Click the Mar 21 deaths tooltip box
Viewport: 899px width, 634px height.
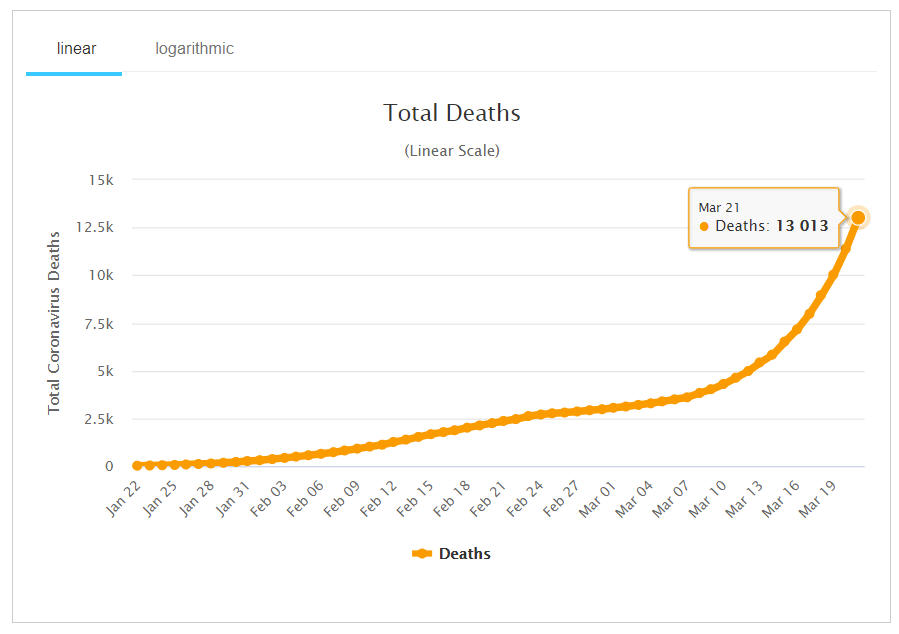click(x=764, y=217)
